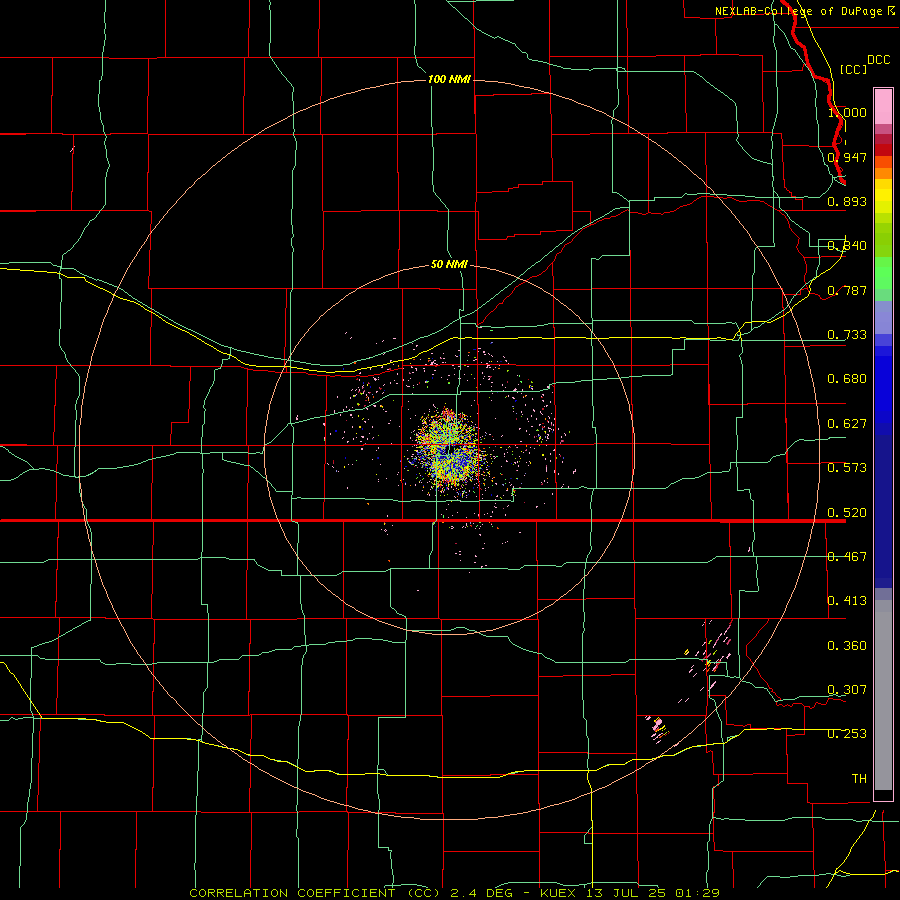Click the DCC label above the color scale

[x=878, y=60]
